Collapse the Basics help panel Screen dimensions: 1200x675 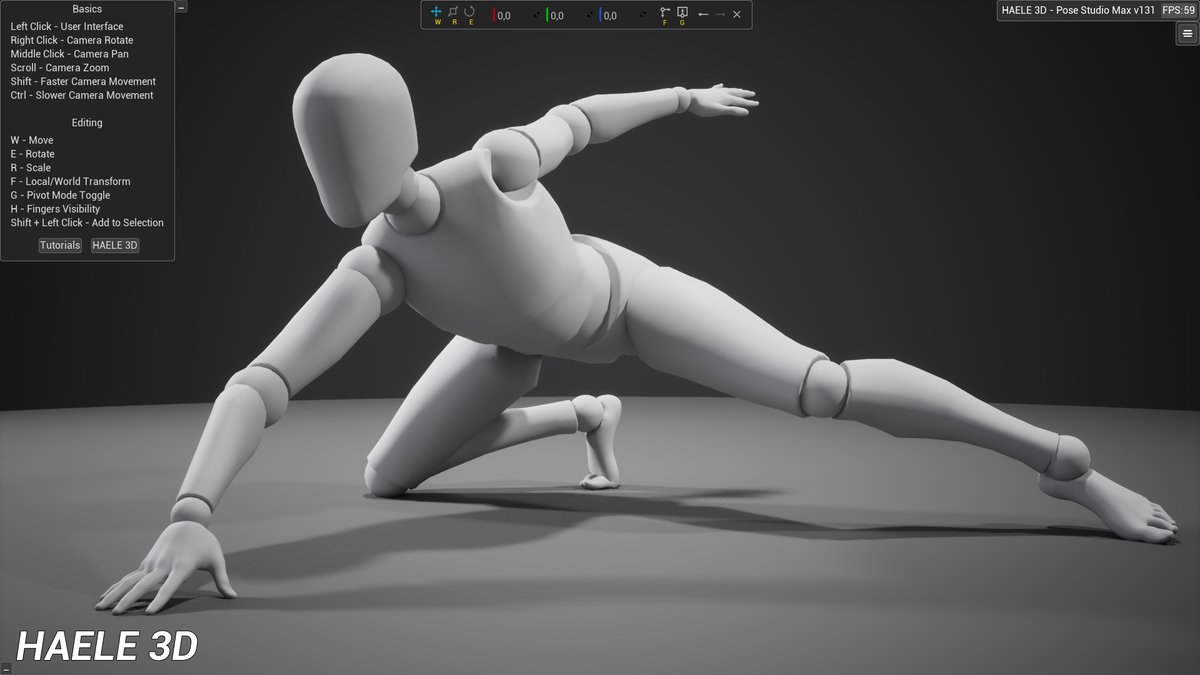pos(181,7)
